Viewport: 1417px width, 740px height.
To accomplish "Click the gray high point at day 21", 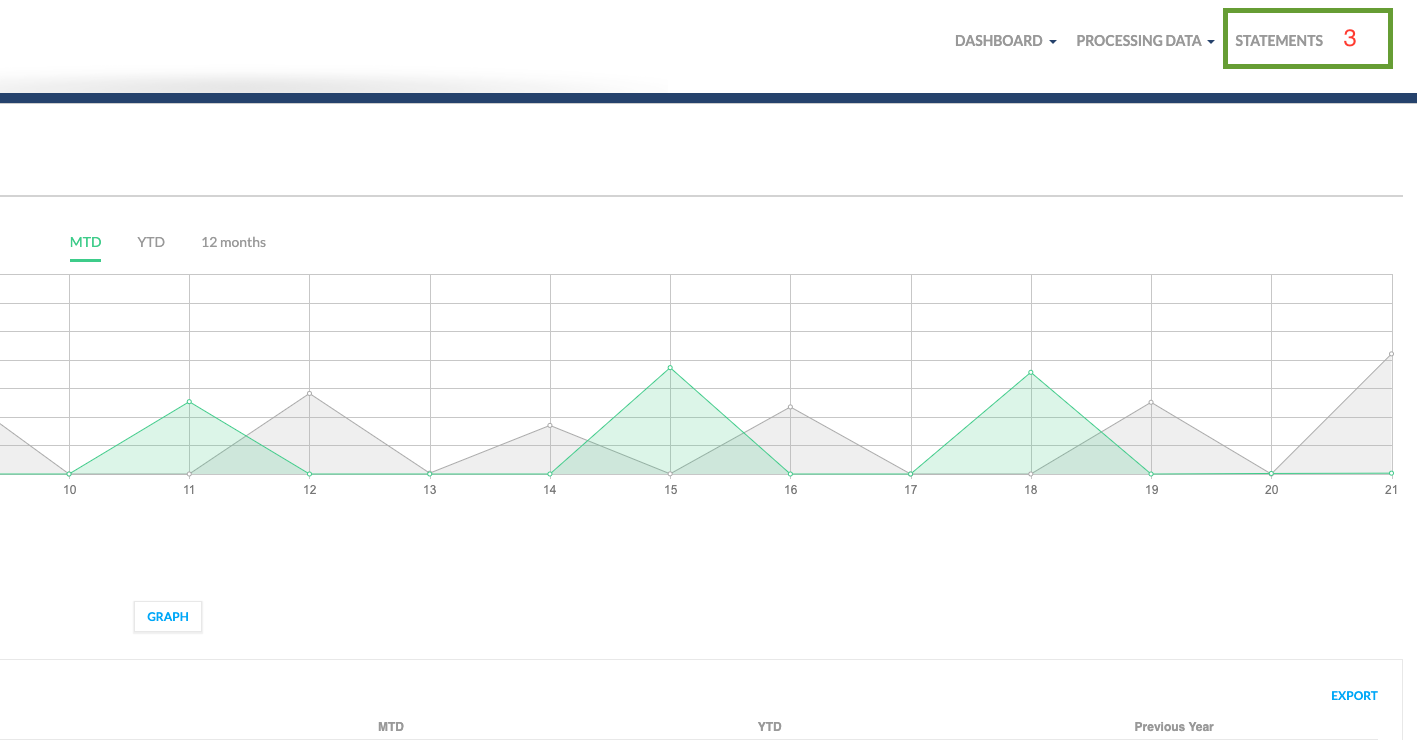I will 1391,354.
